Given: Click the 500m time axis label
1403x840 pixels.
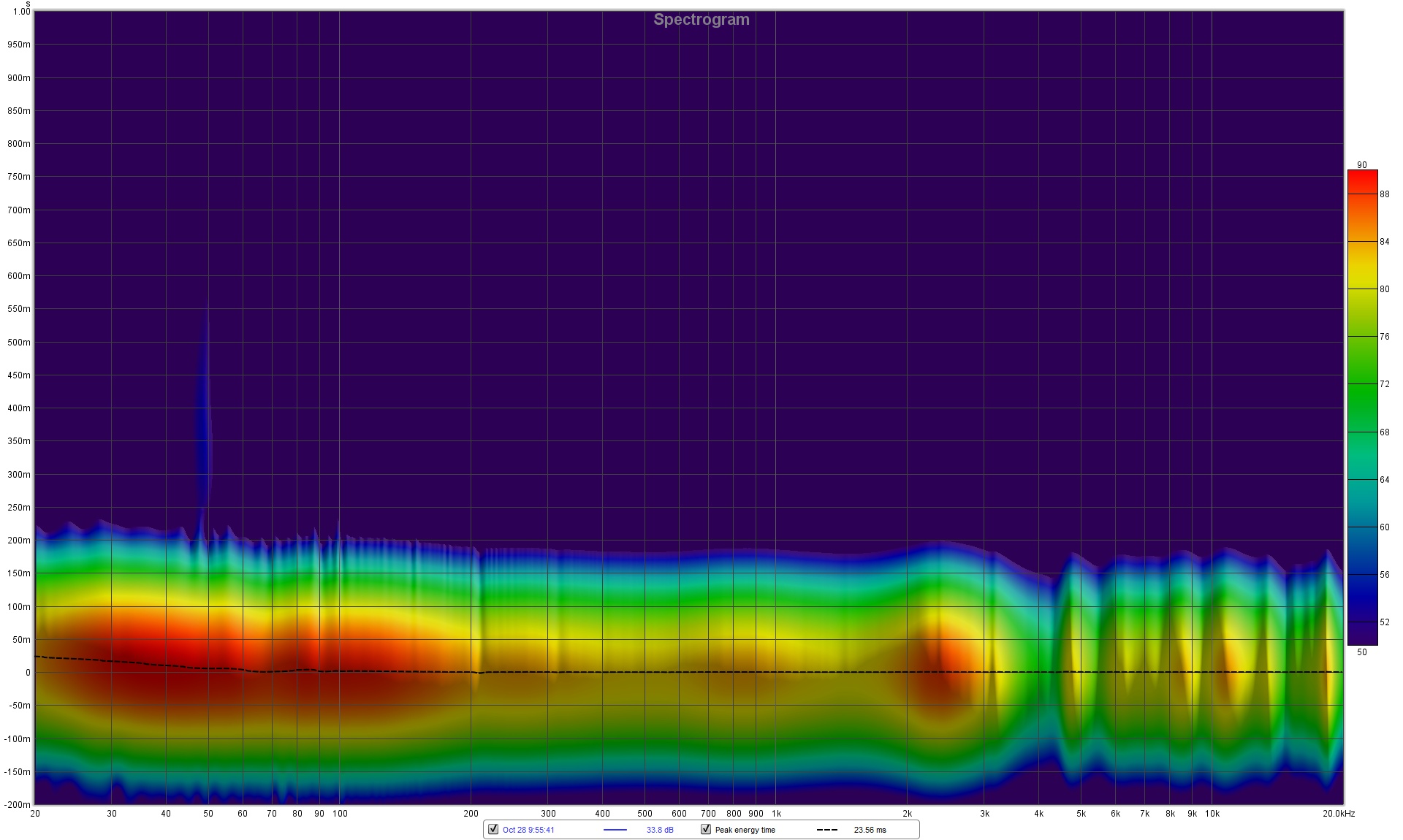Looking at the screenshot, I should click(x=19, y=342).
